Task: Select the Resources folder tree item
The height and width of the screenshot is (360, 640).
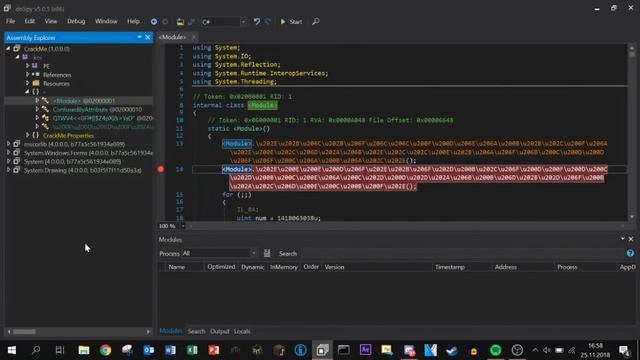Action: (56, 84)
